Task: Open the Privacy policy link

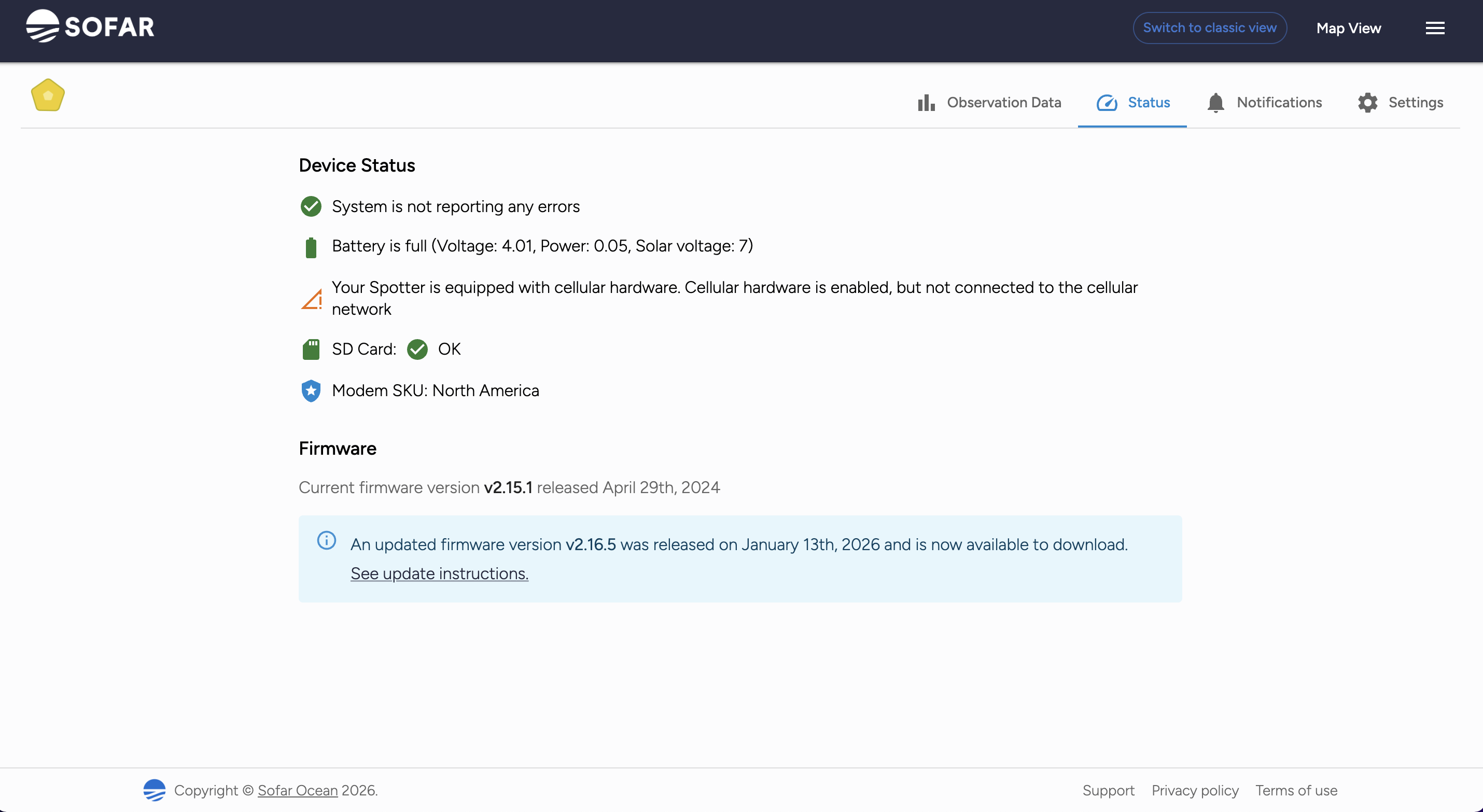Action: coord(1195,790)
